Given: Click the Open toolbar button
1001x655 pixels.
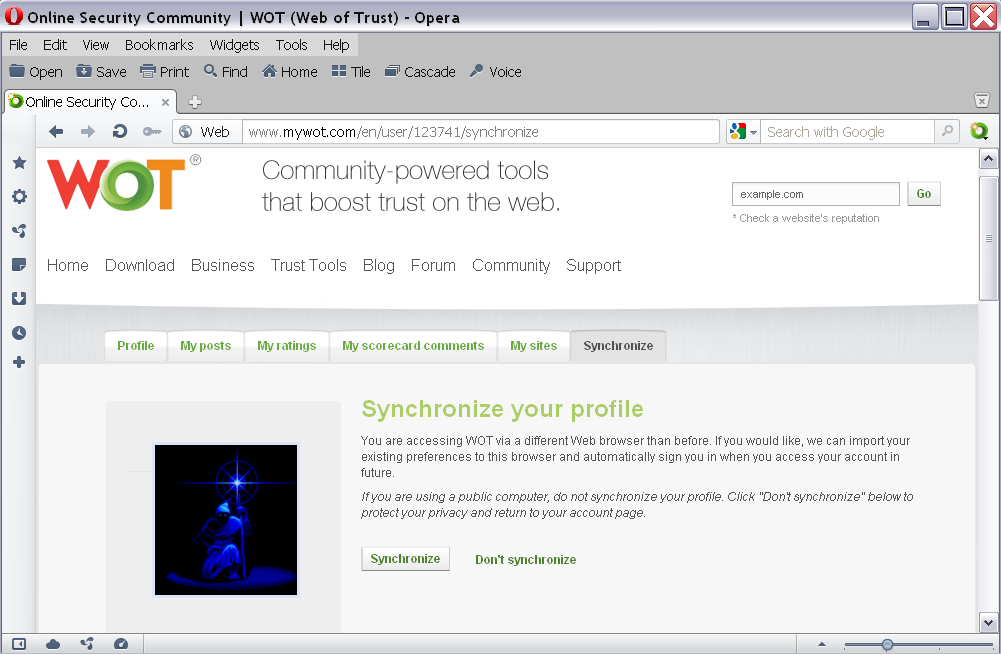Looking at the screenshot, I should (36, 72).
